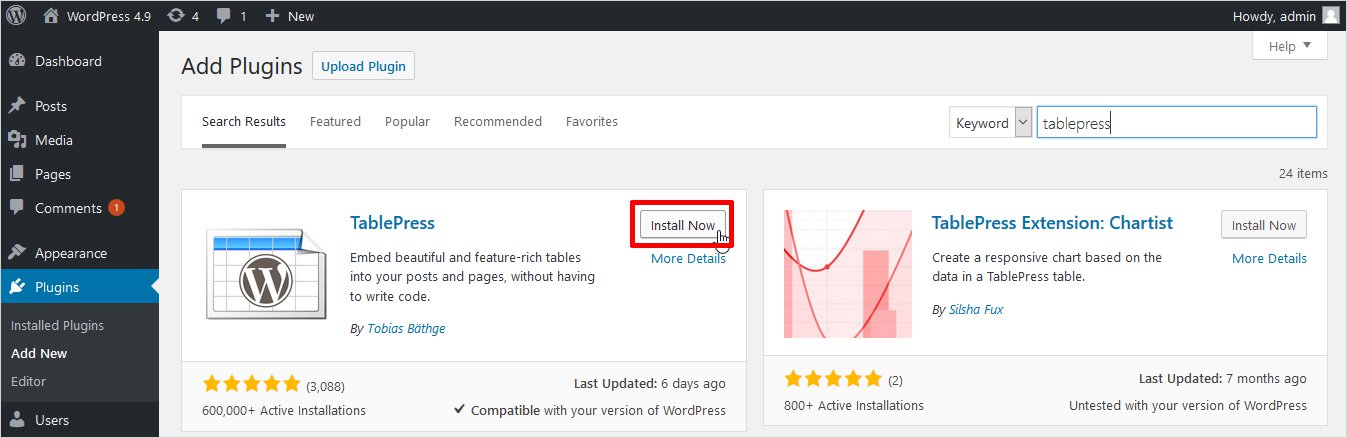Click the Upload Plugin button
Image resolution: width=1347 pixels, height=438 pixels.
point(363,66)
